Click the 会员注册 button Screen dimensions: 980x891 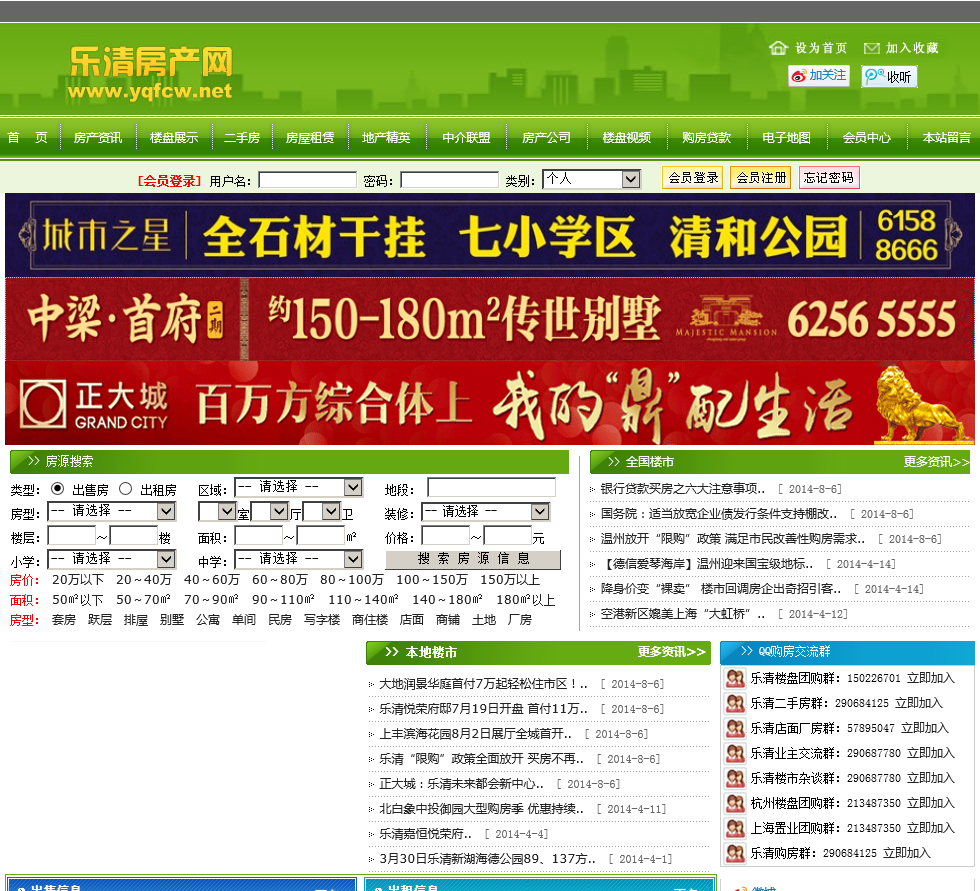tap(761, 178)
